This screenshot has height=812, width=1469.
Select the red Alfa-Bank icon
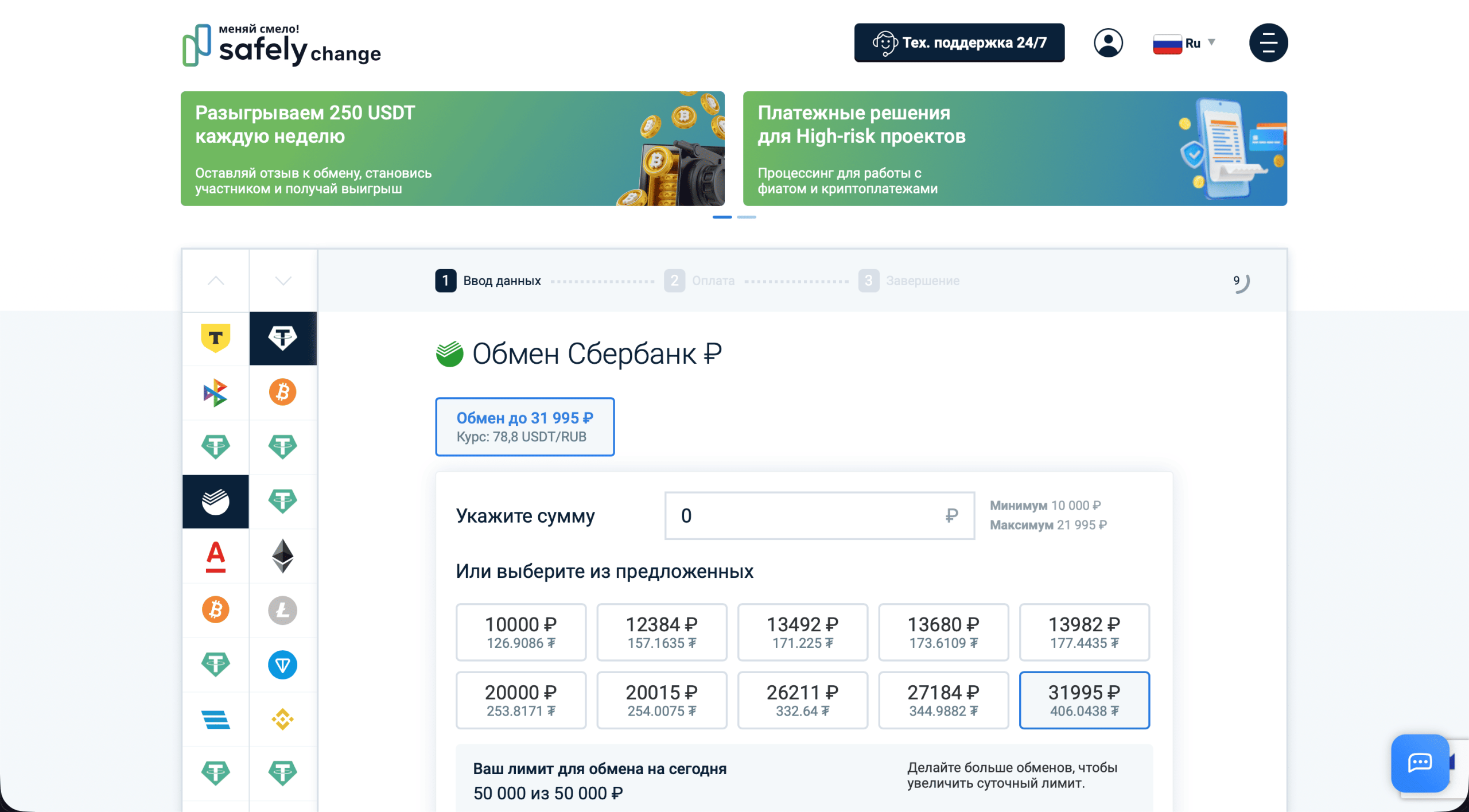click(216, 556)
